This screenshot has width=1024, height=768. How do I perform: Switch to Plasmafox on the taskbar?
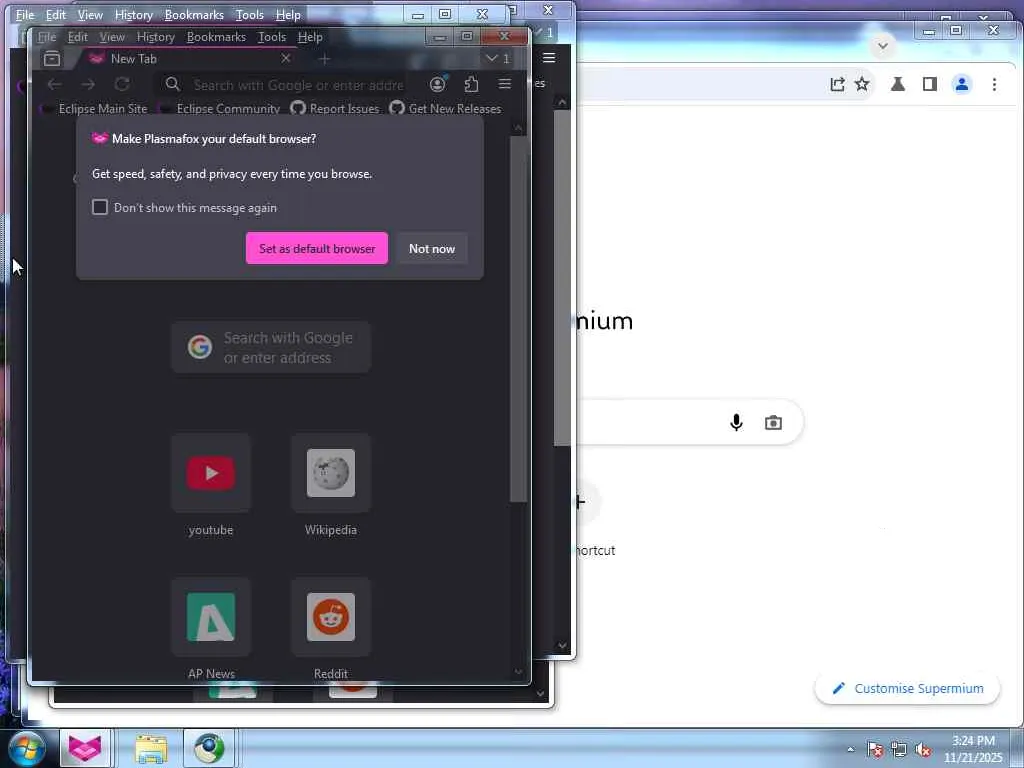tap(85, 748)
